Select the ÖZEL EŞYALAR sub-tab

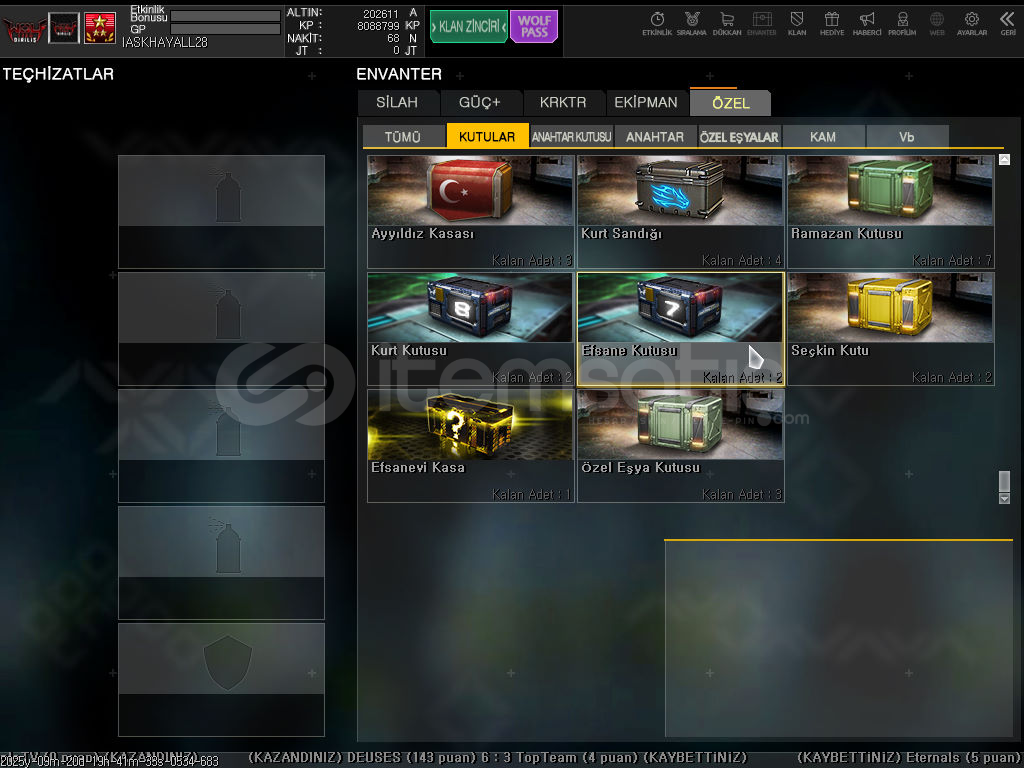pos(739,136)
